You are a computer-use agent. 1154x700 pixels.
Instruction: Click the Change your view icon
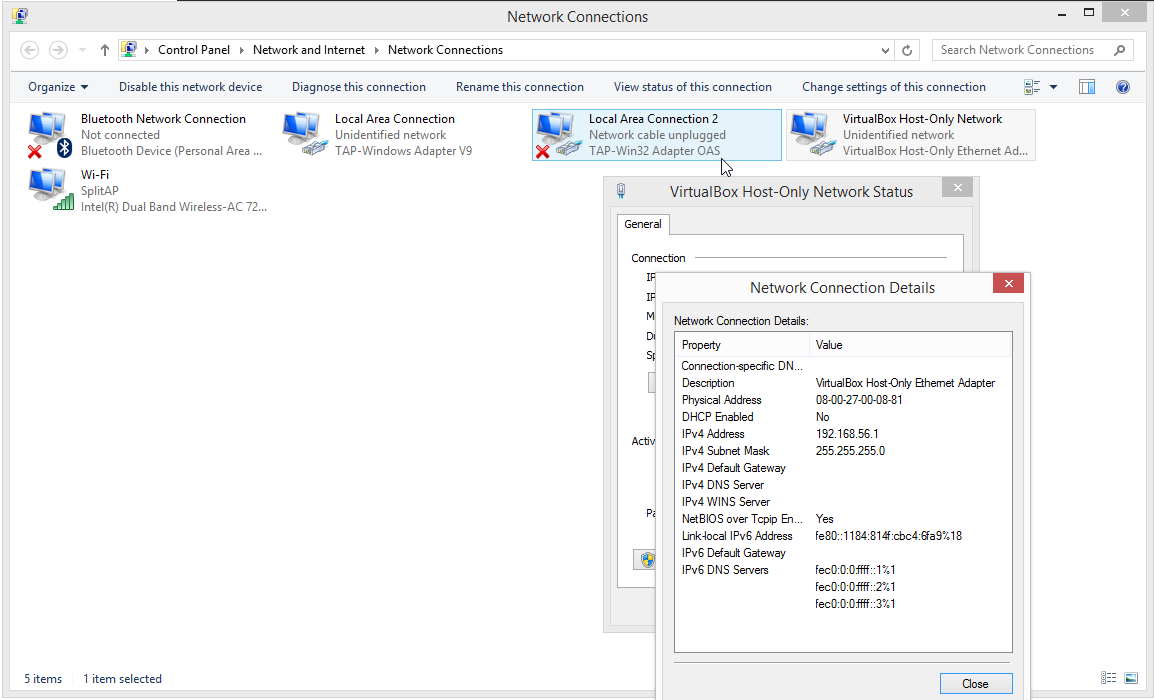(1032, 87)
